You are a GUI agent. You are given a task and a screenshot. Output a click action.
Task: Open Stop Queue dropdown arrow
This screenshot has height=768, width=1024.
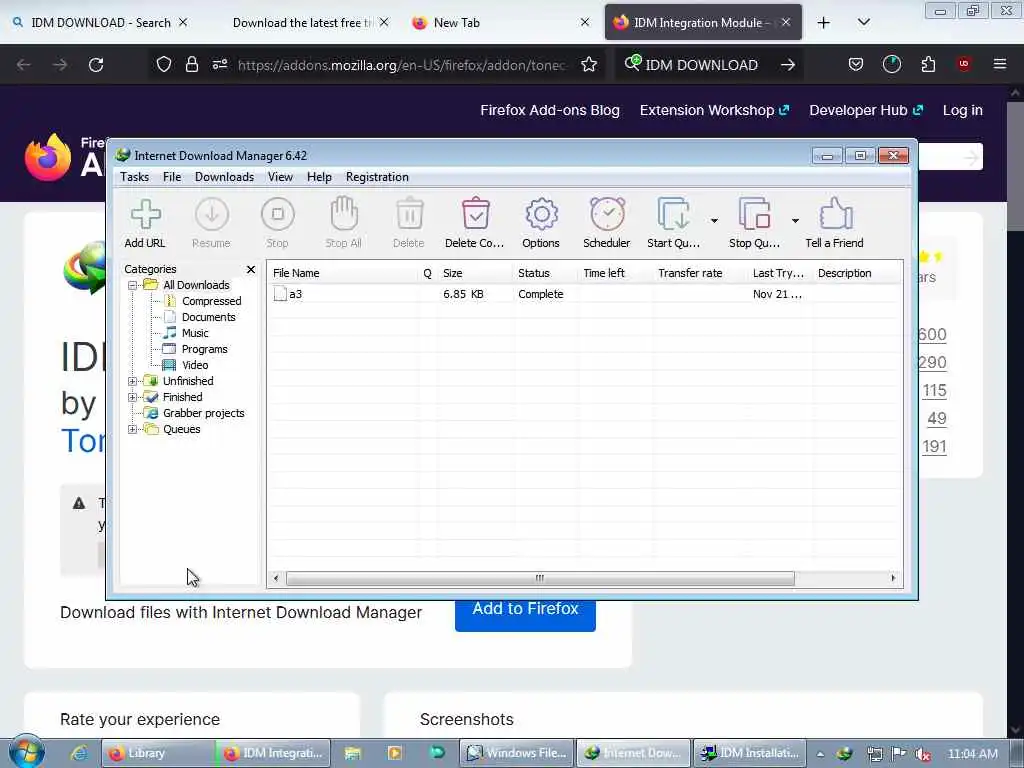[795, 221]
